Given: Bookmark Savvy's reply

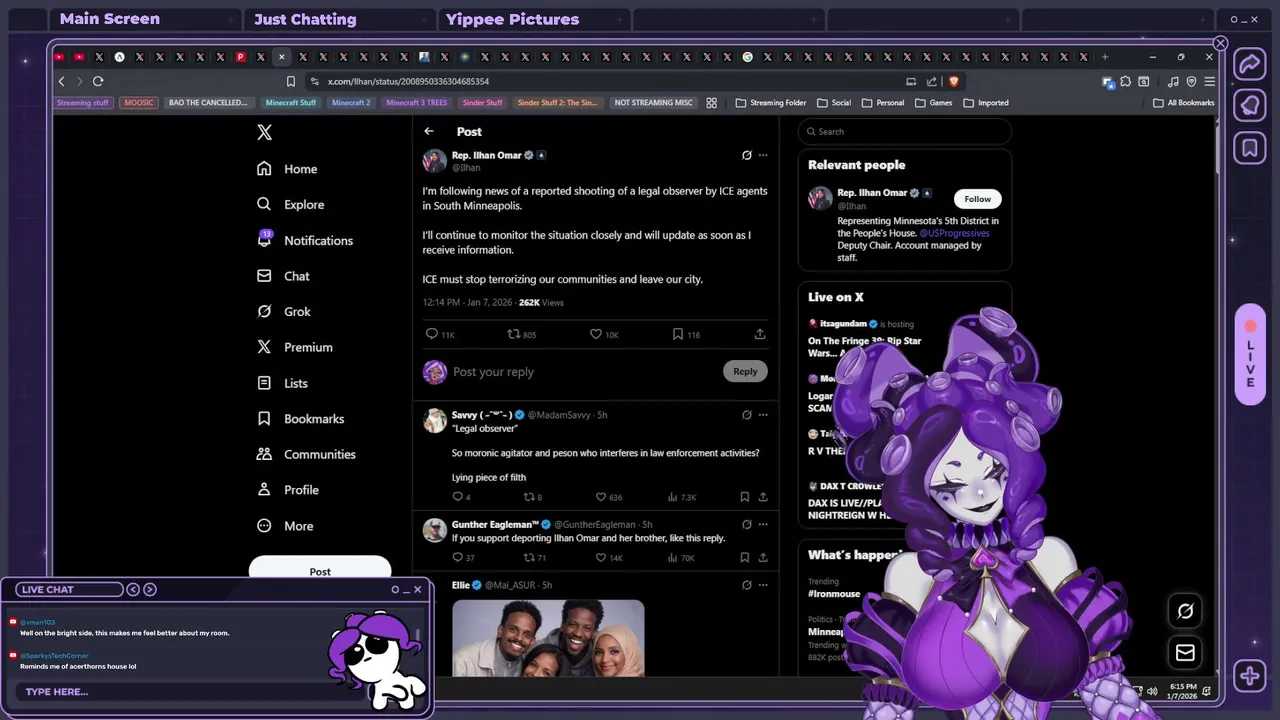Looking at the screenshot, I should click(x=745, y=497).
